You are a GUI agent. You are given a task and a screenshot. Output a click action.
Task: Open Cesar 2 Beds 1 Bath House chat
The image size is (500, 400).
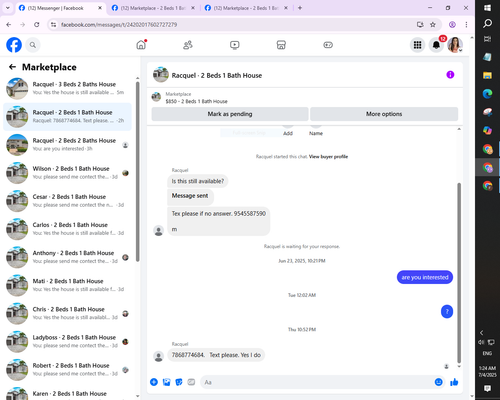click(x=67, y=201)
